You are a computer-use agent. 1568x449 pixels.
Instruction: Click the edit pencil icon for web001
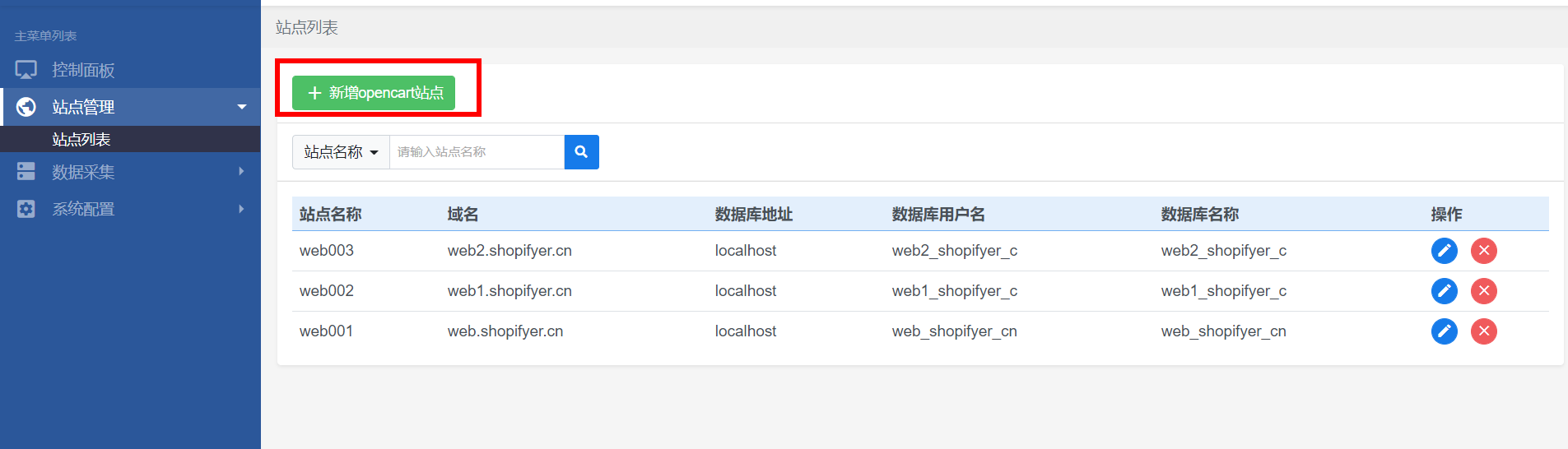pos(1444,331)
